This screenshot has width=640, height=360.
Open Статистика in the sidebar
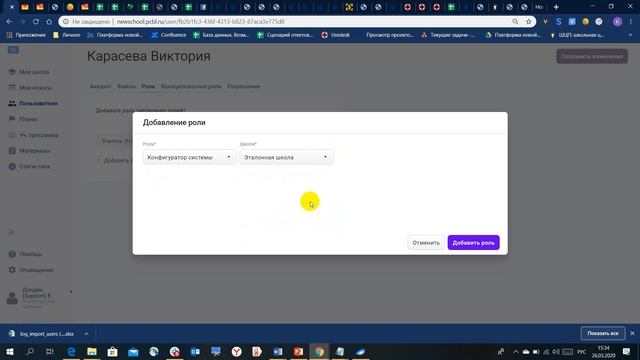(34, 167)
